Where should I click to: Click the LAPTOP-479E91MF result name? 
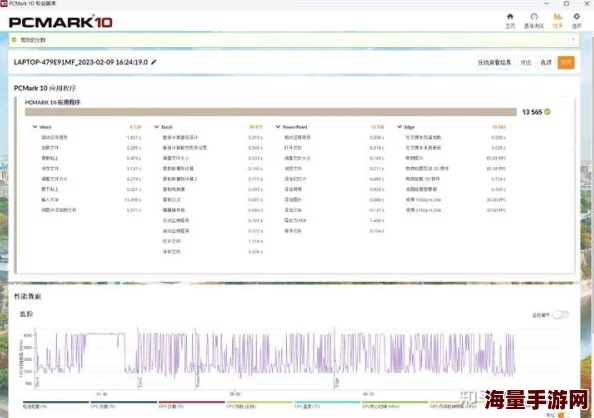click(x=81, y=62)
